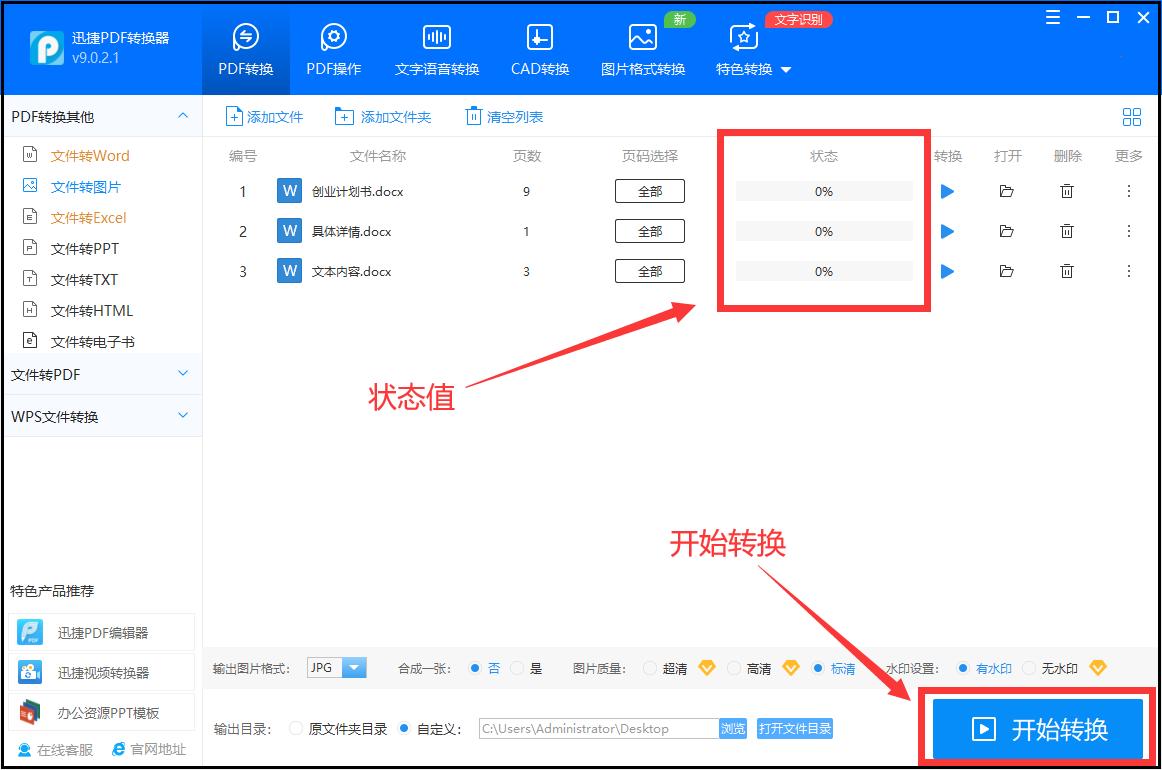Switch to the CAD转换 tab

pos(538,47)
